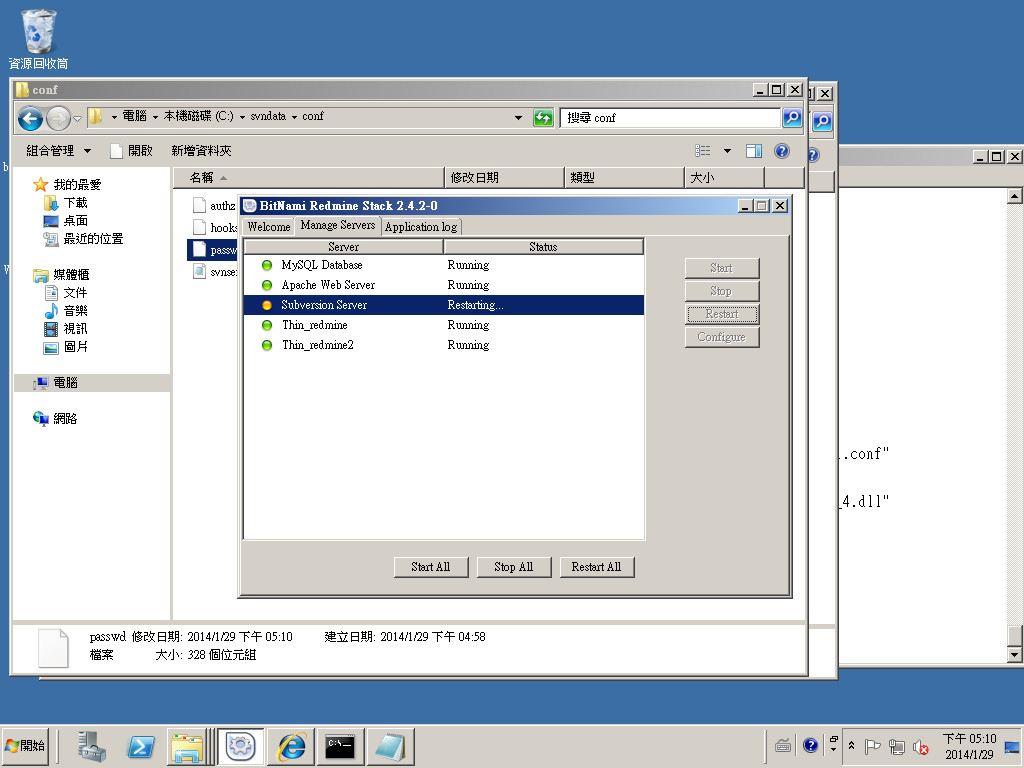Click the Explorer back navigation arrow
The image size is (1024, 768).
(x=30, y=118)
